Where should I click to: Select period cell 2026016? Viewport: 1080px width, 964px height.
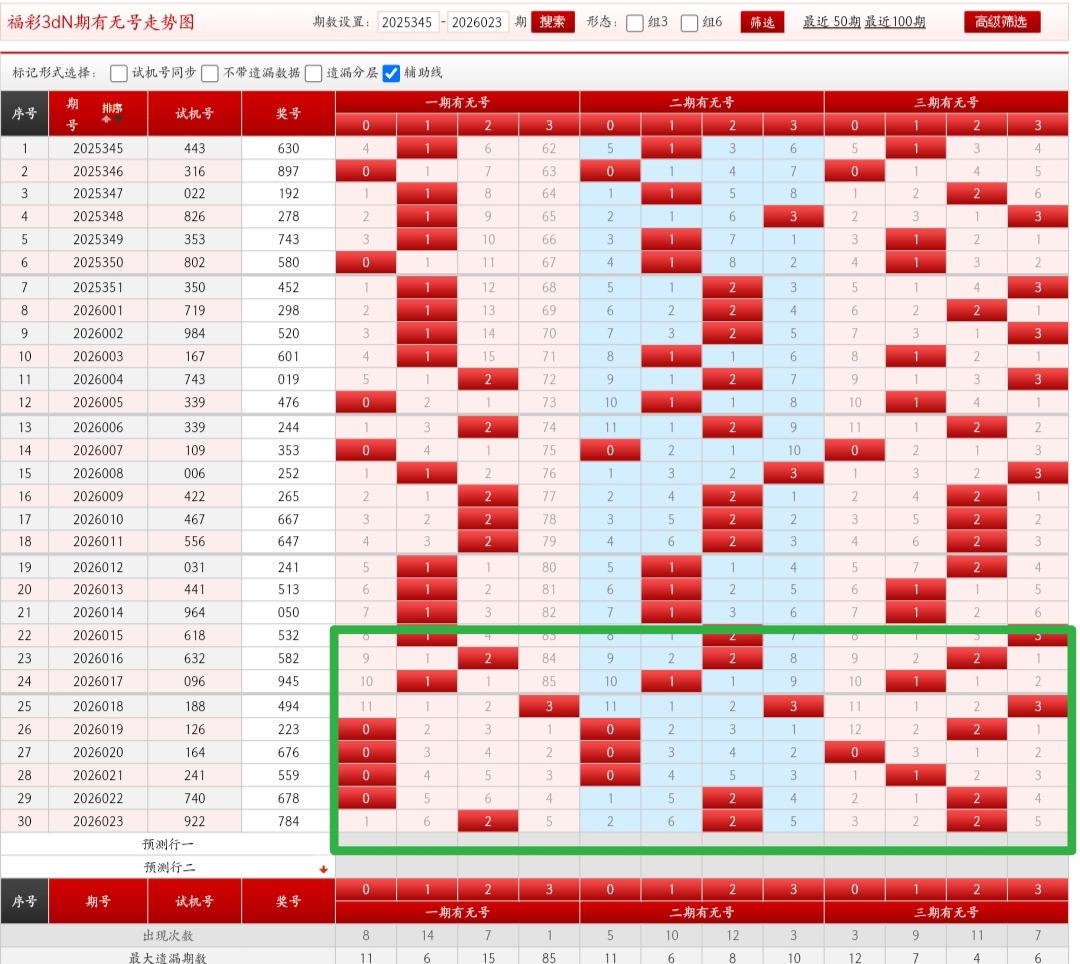(x=98, y=658)
